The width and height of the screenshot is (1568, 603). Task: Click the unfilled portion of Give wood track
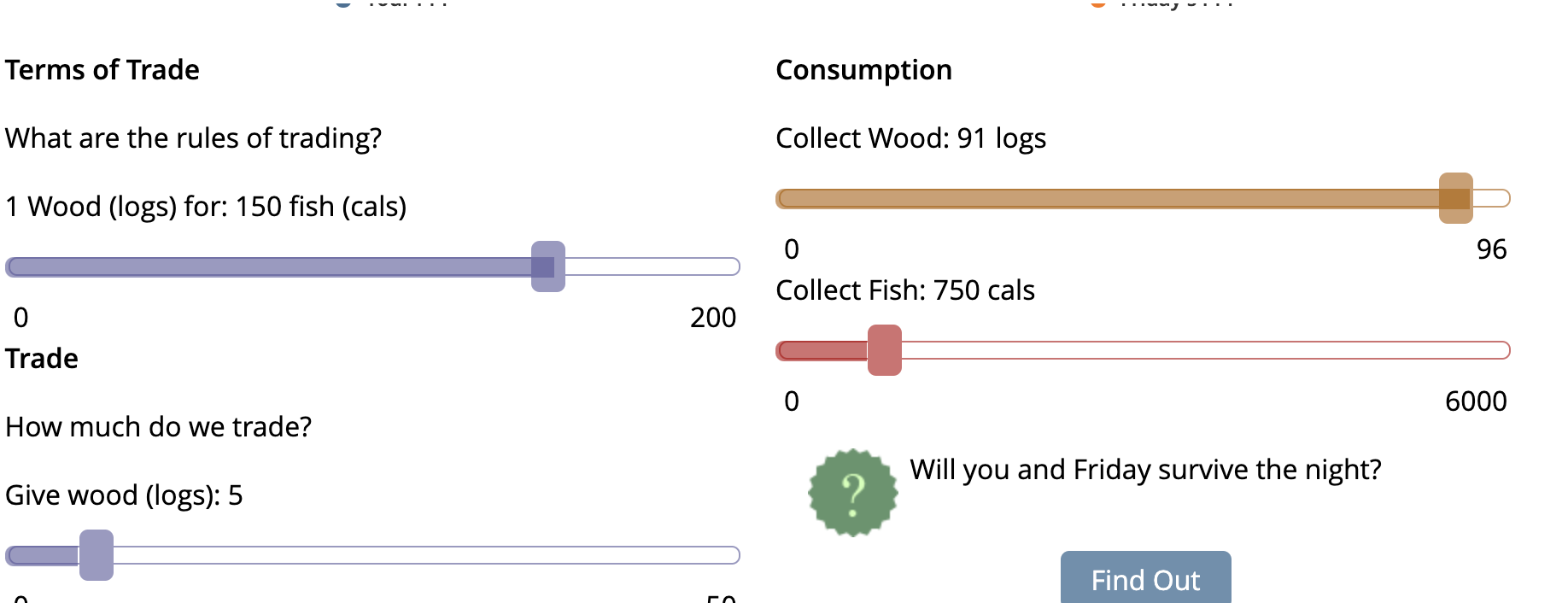click(427, 555)
